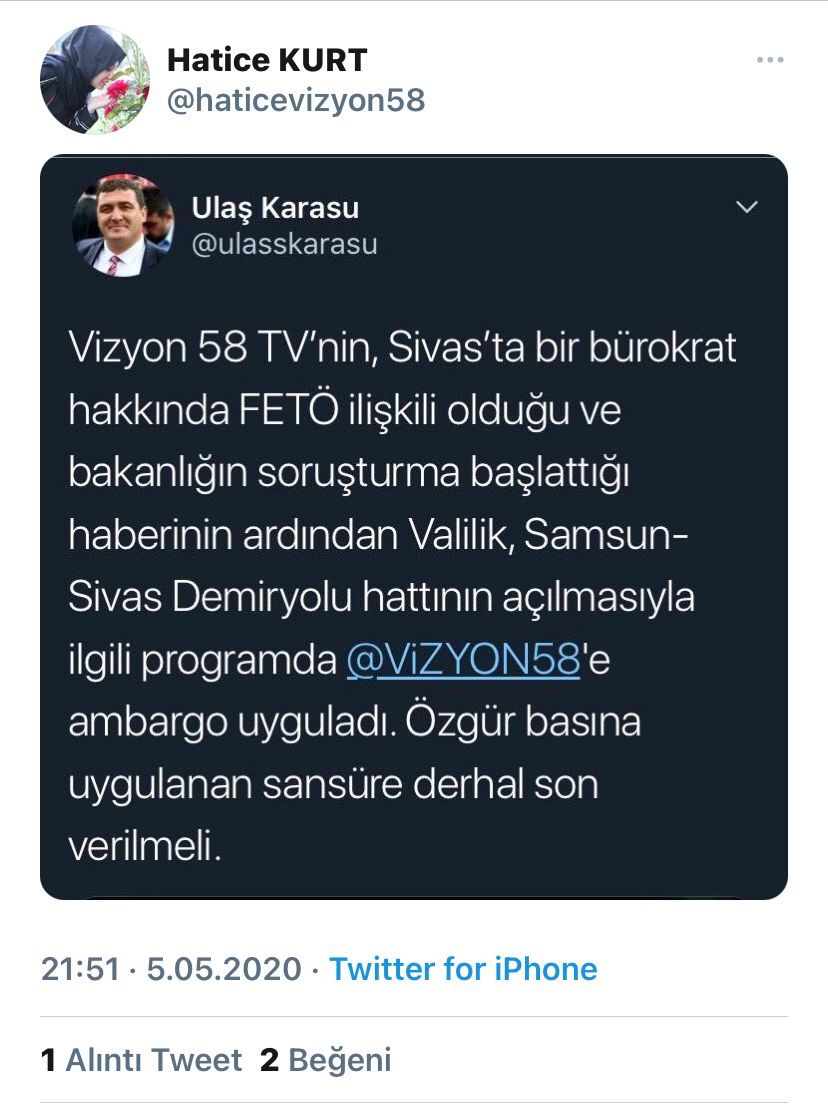Viewport: 828px width, 1108px height.
Task: View Ulaş Karasu's profile avatar
Action: 124,225
